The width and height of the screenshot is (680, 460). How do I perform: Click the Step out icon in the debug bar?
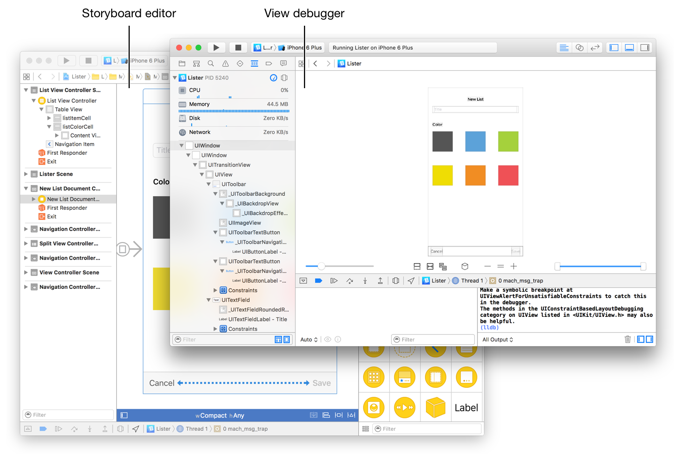coord(380,281)
